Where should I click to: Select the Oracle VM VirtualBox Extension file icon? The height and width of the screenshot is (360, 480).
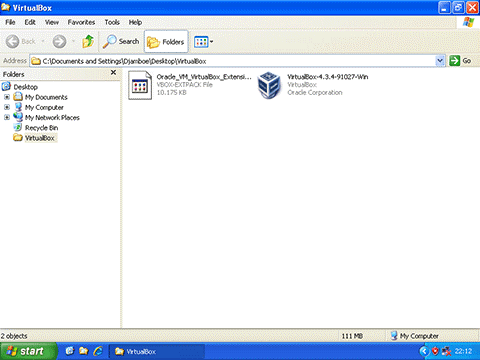coord(140,85)
